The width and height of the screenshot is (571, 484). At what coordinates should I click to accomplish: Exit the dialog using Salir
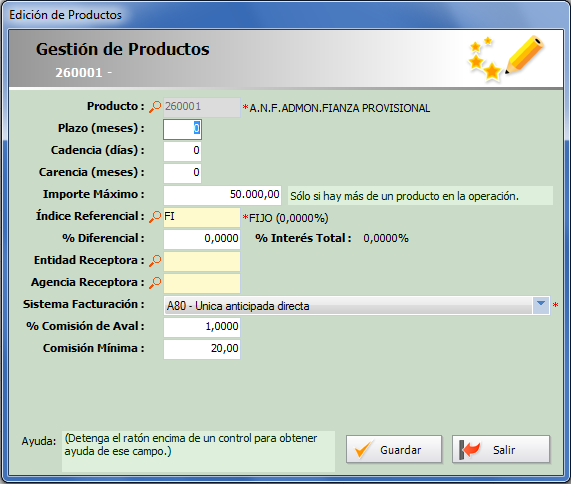[x=501, y=449]
